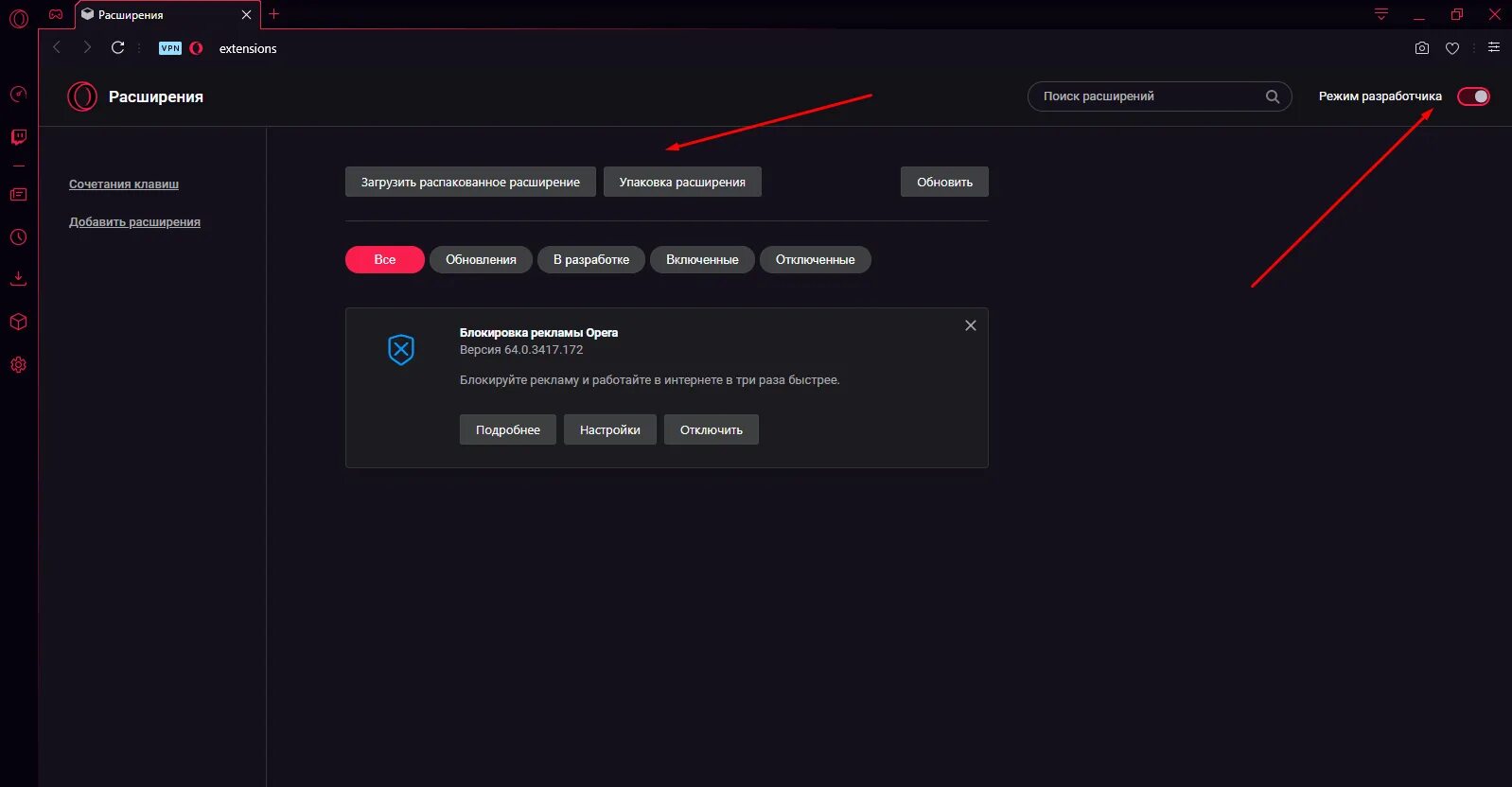Select the Отключенные filter

pyautogui.click(x=816, y=260)
